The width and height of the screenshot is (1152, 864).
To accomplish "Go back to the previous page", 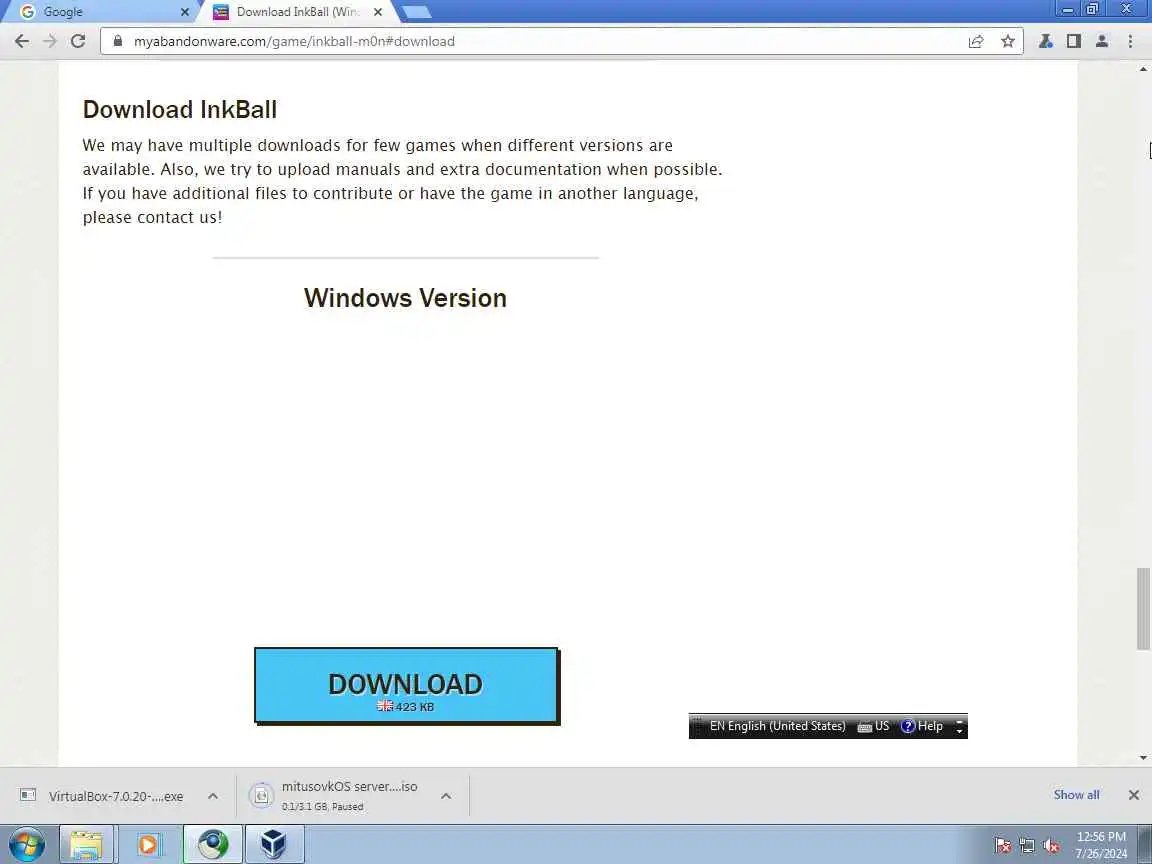I will [22, 41].
